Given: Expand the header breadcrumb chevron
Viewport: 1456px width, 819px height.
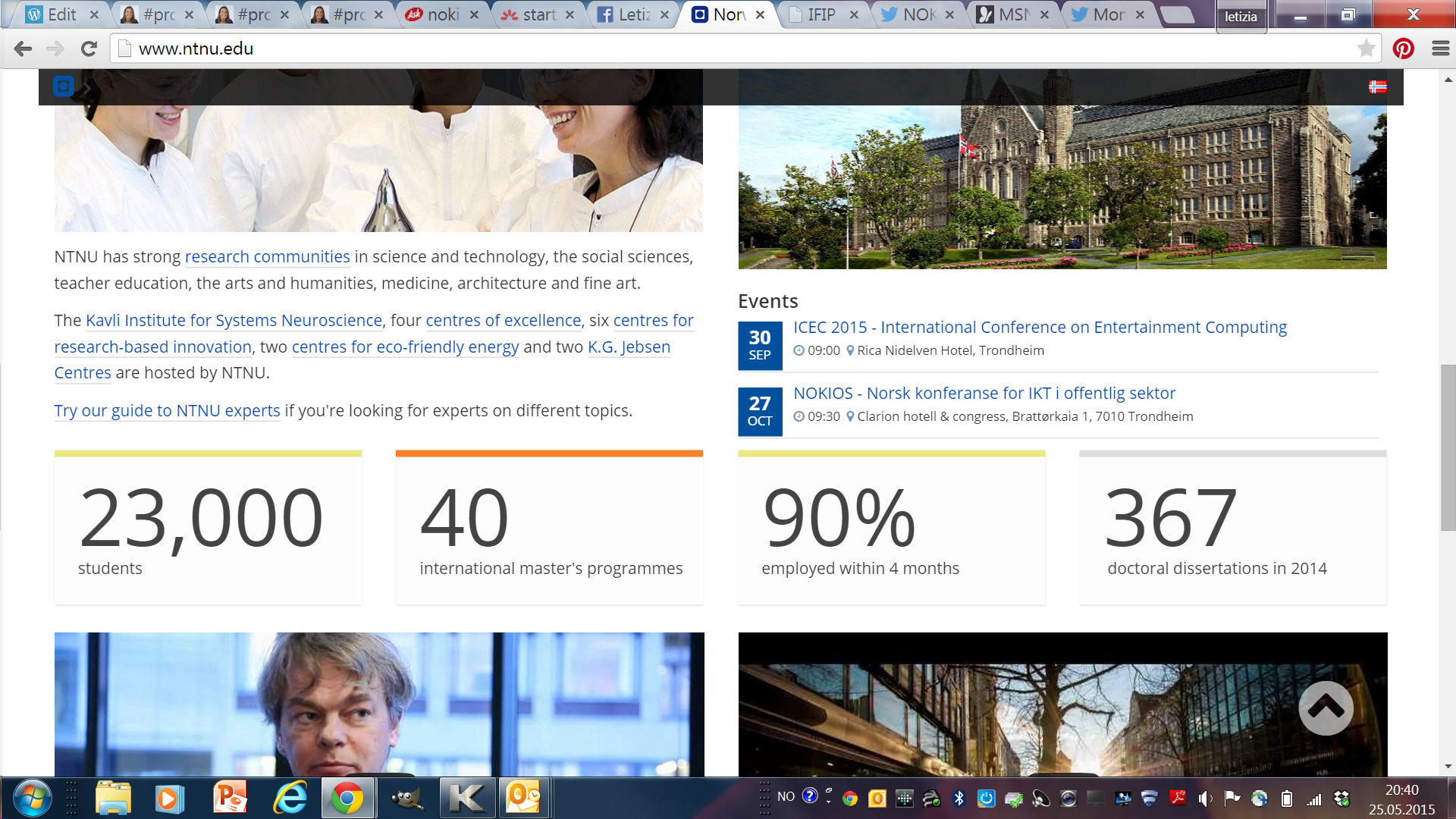Looking at the screenshot, I should [x=86, y=88].
